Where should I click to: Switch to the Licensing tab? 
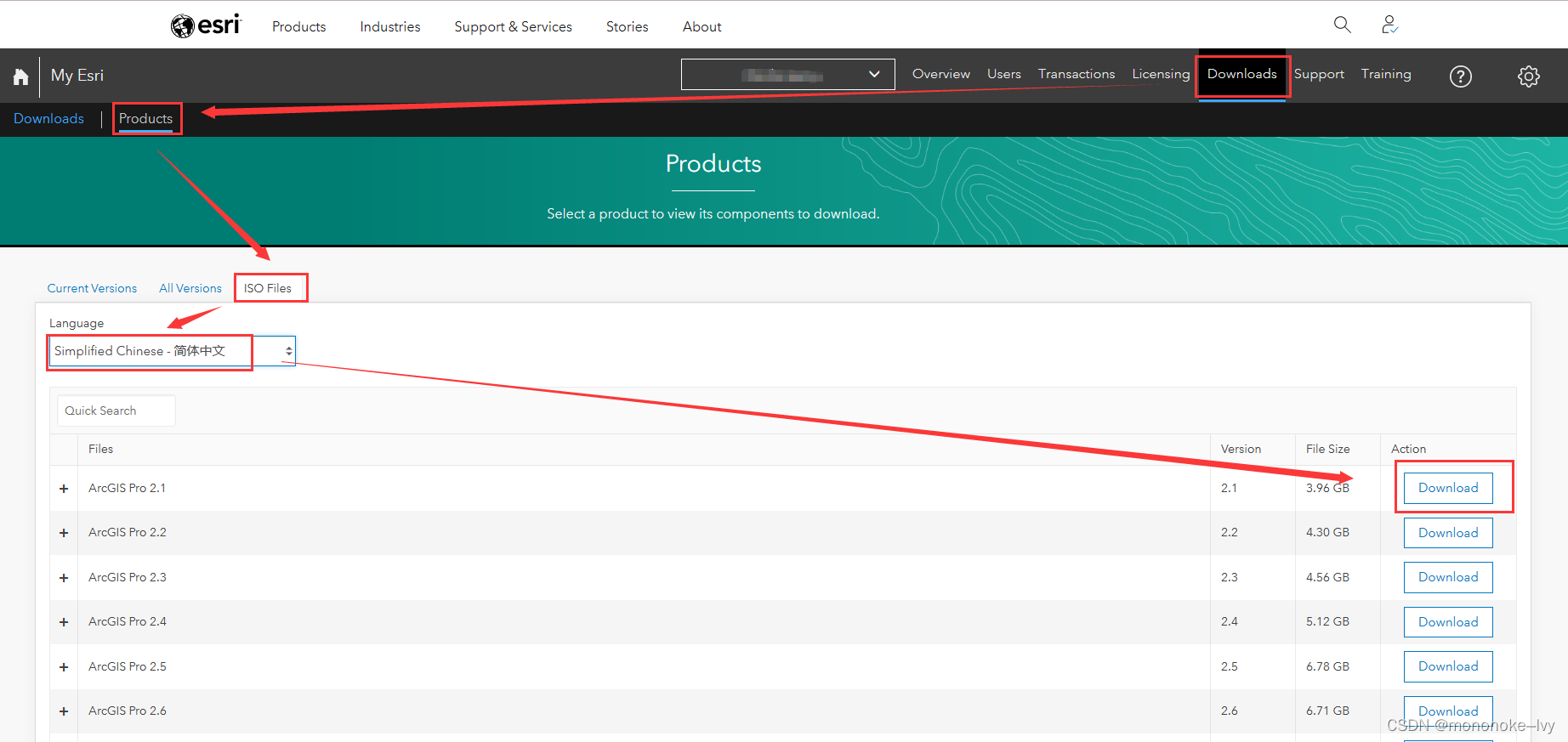(x=1161, y=75)
